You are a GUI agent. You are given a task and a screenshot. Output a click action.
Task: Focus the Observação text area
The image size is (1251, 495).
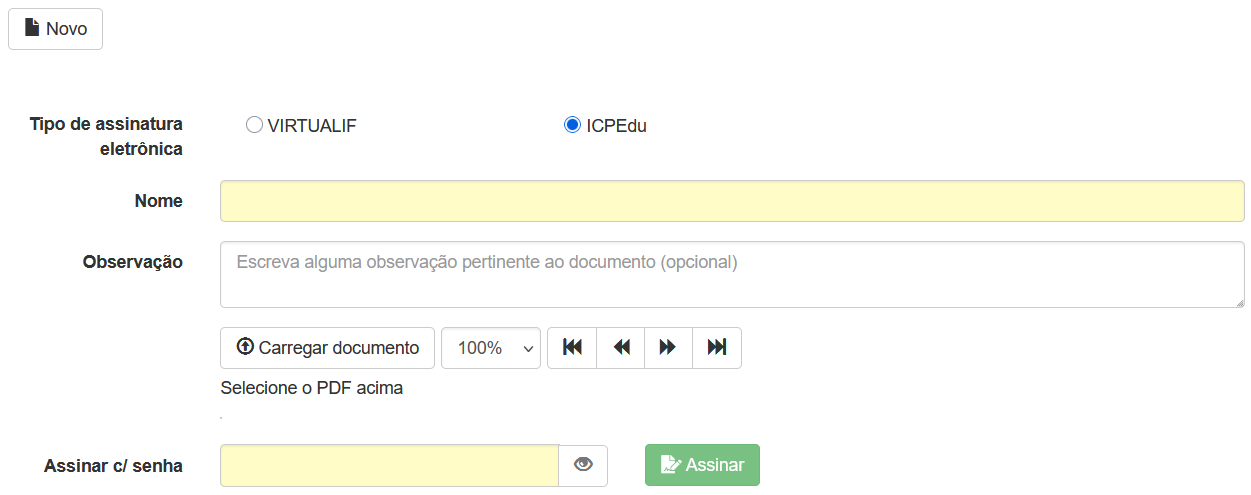(x=731, y=274)
